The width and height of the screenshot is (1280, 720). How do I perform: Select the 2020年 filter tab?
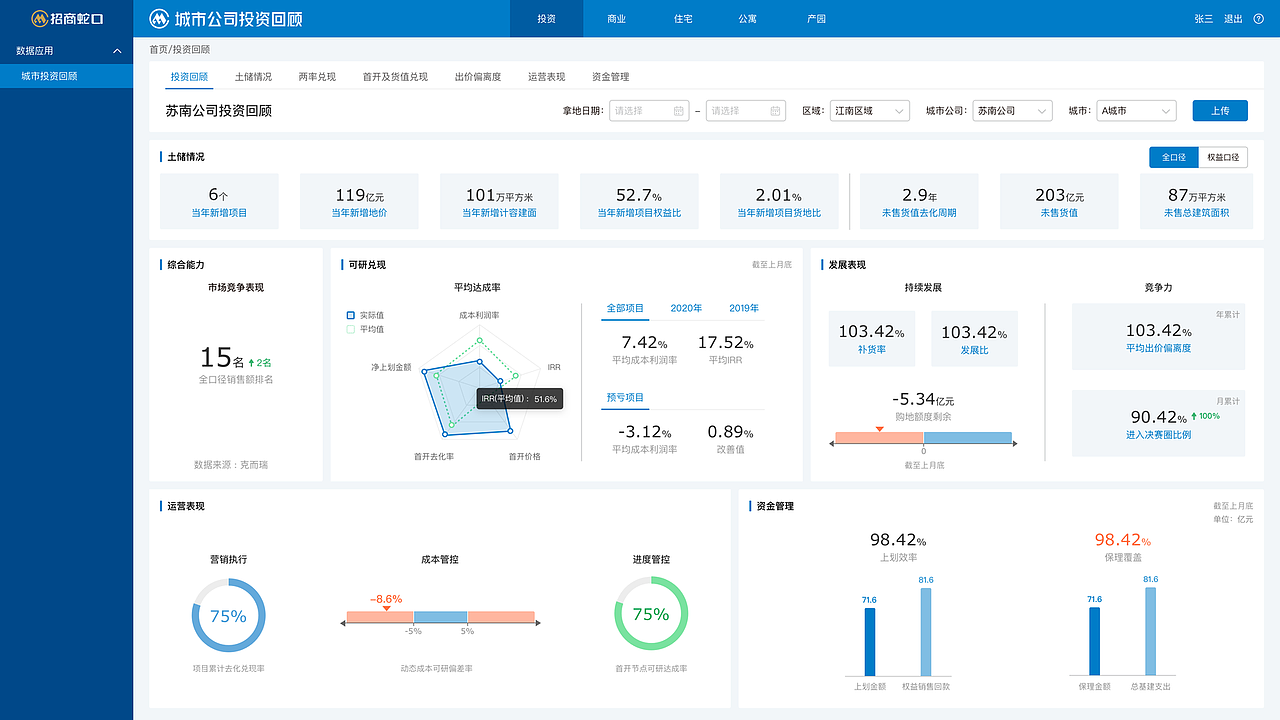[686, 309]
